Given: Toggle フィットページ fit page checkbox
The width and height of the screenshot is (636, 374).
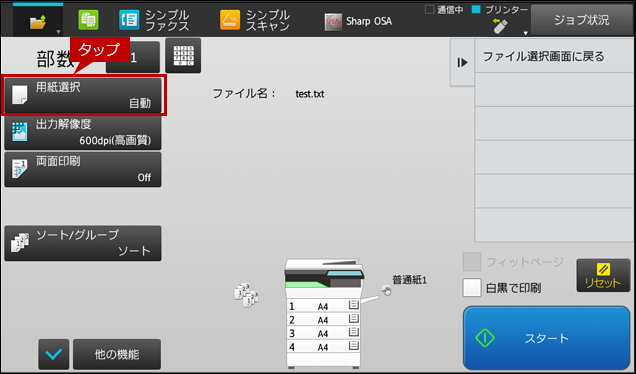Looking at the screenshot, I should 472,262.
